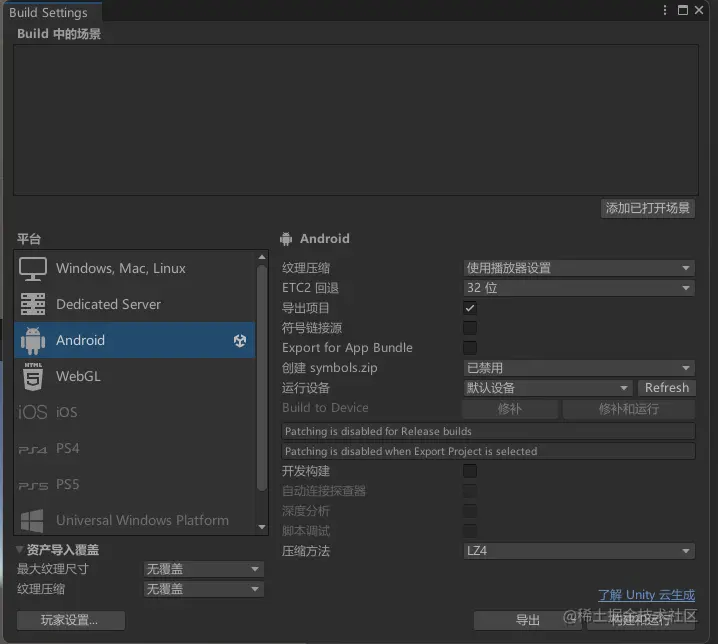Click the platform list scroll up arrow
Image resolution: width=718 pixels, height=644 pixels.
click(262, 257)
